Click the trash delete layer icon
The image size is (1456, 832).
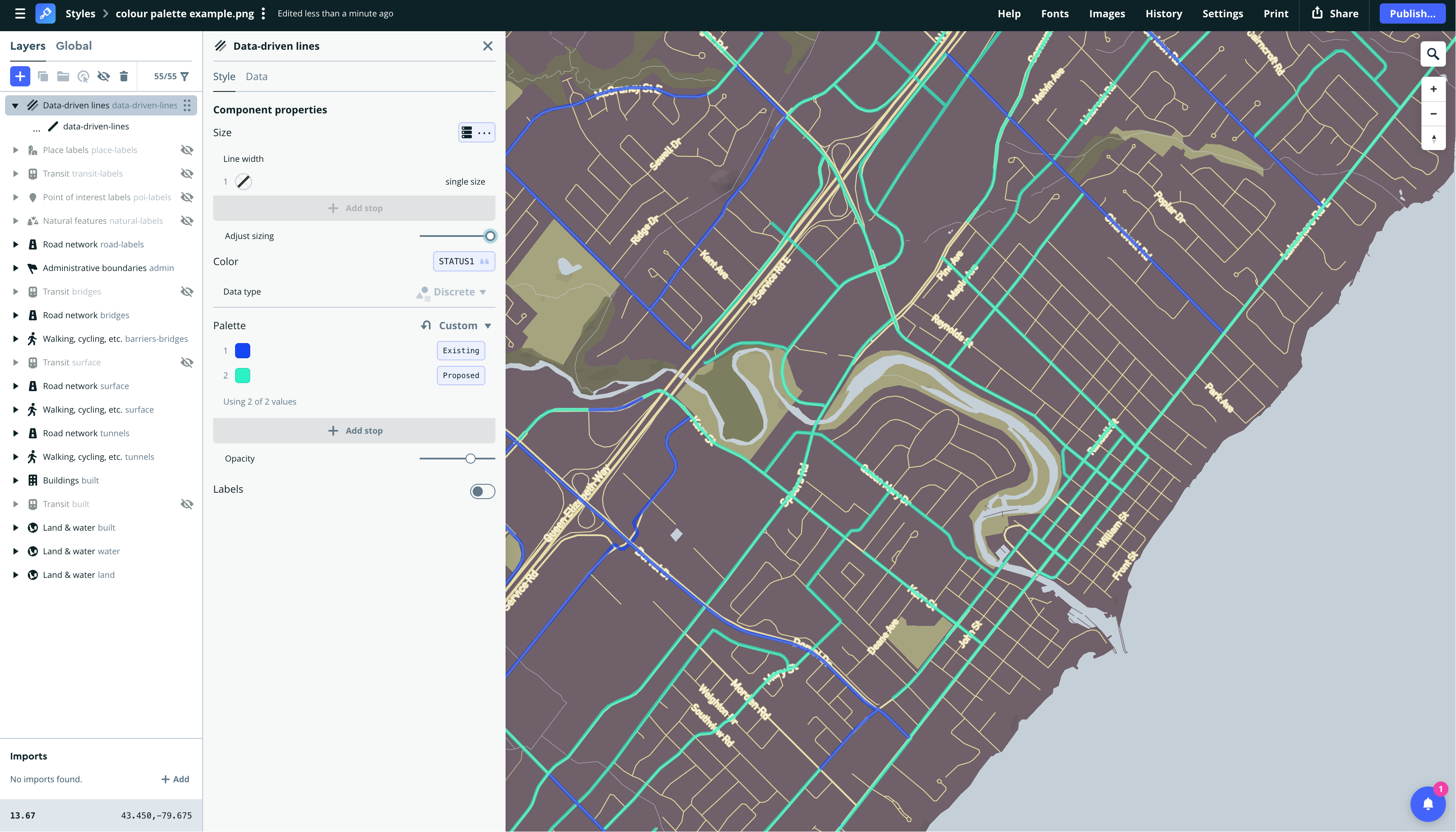123,76
